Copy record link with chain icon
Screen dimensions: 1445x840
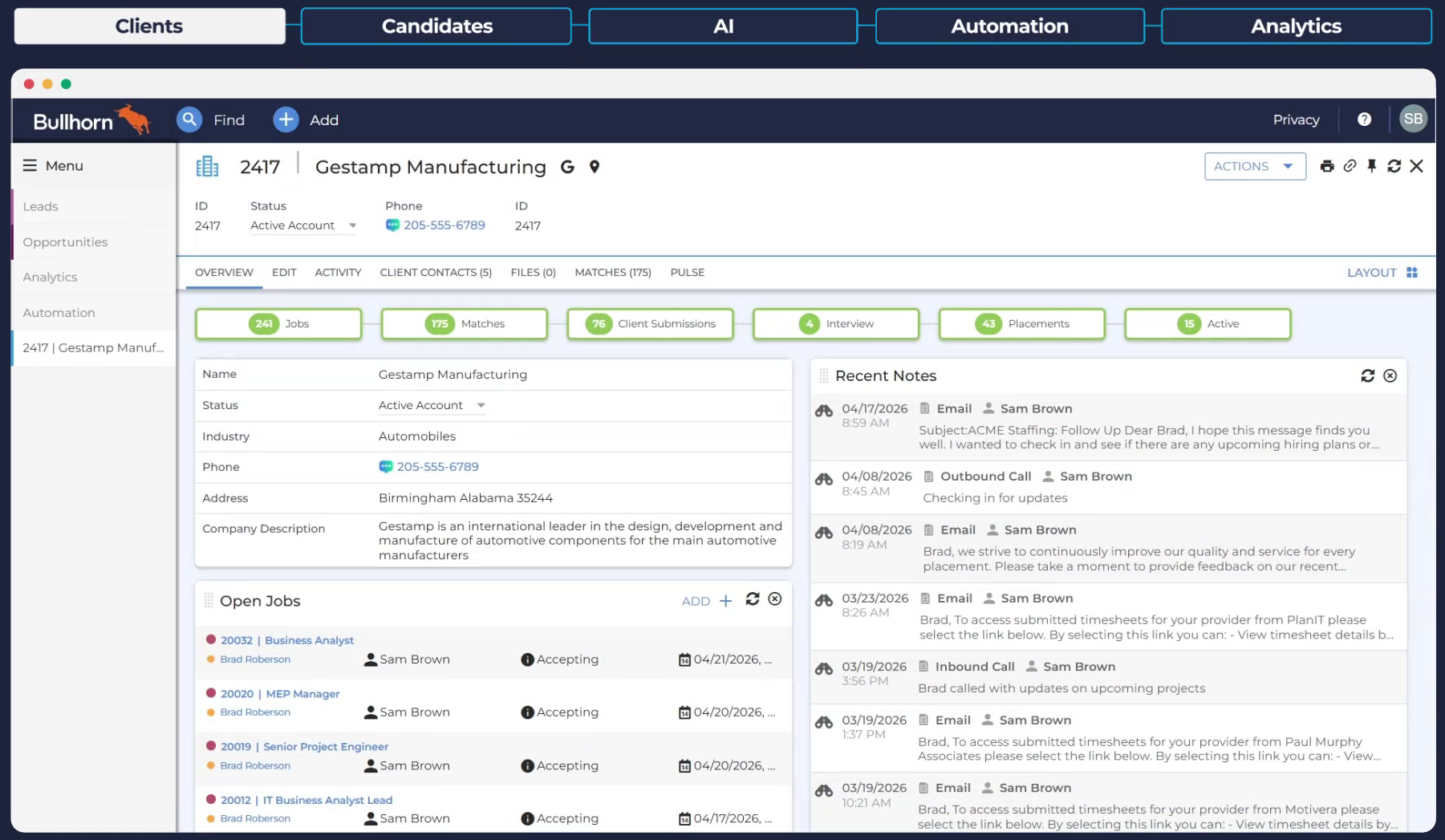[x=1350, y=166]
